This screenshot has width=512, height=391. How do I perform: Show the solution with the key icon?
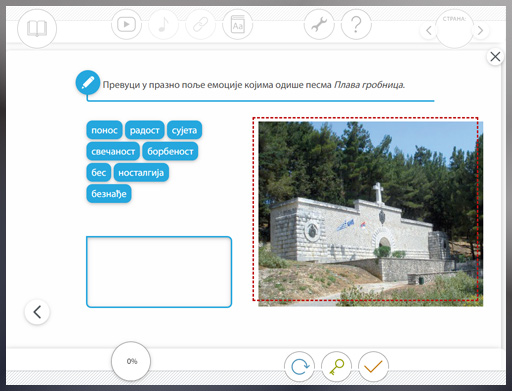[336, 367]
